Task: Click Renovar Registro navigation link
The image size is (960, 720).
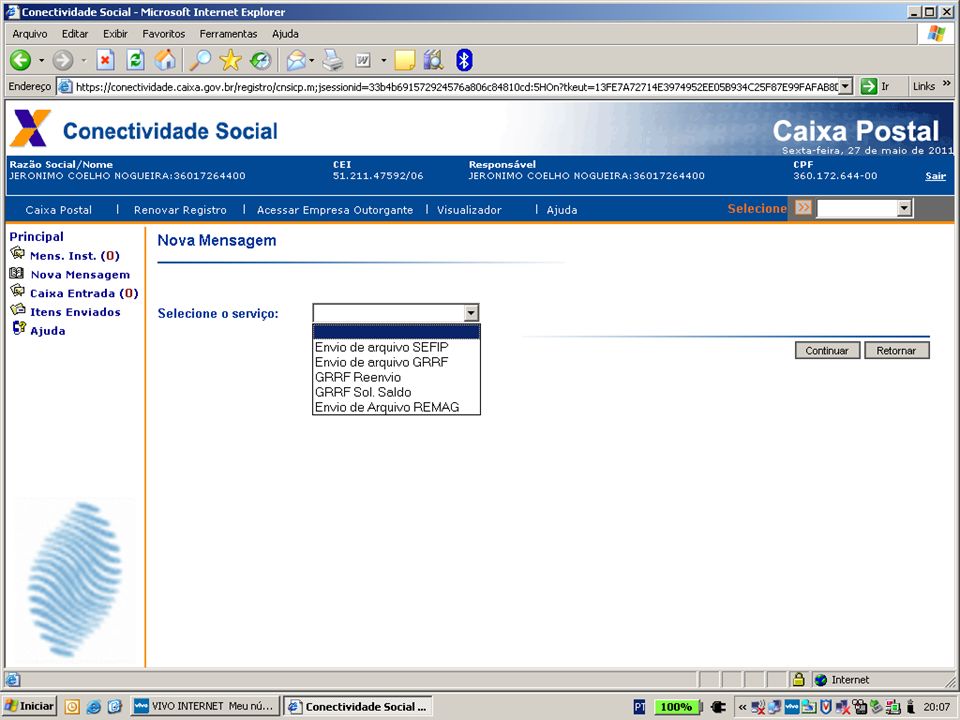Action: click(x=180, y=210)
